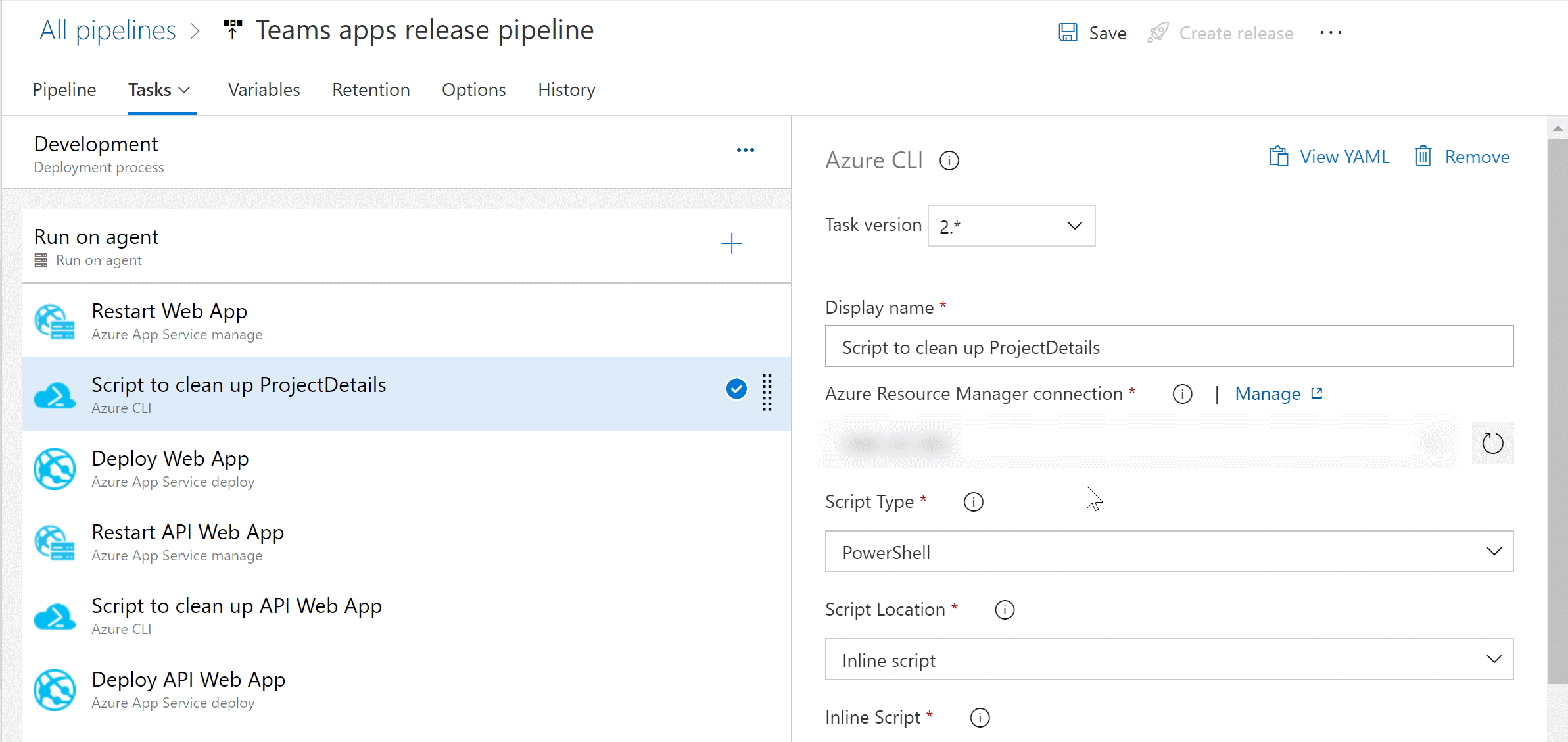The image size is (1568, 742).
Task: Click the Azure CLI info icon
Action: pos(949,161)
